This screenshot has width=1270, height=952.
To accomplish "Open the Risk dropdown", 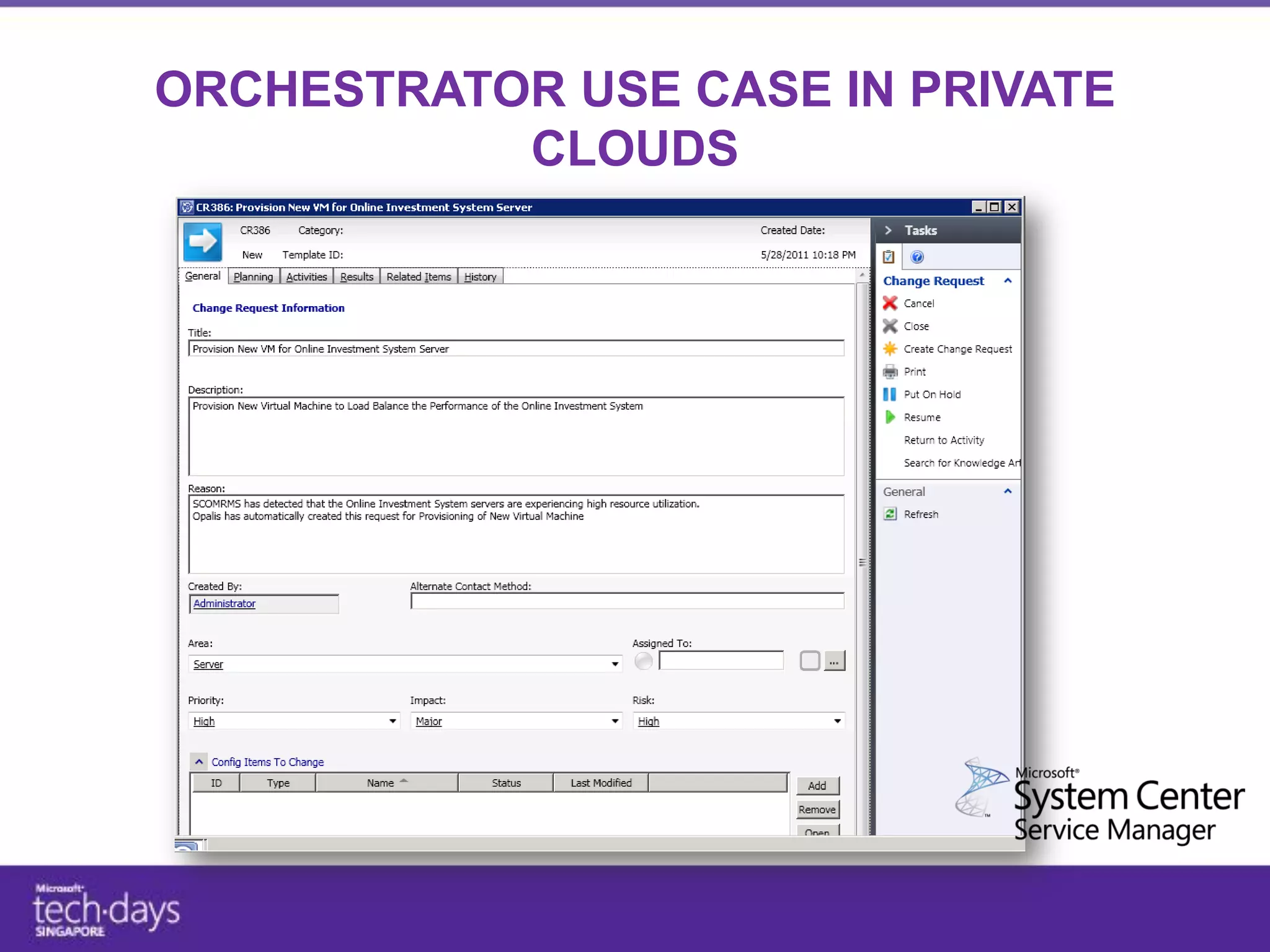I will (x=837, y=721).
